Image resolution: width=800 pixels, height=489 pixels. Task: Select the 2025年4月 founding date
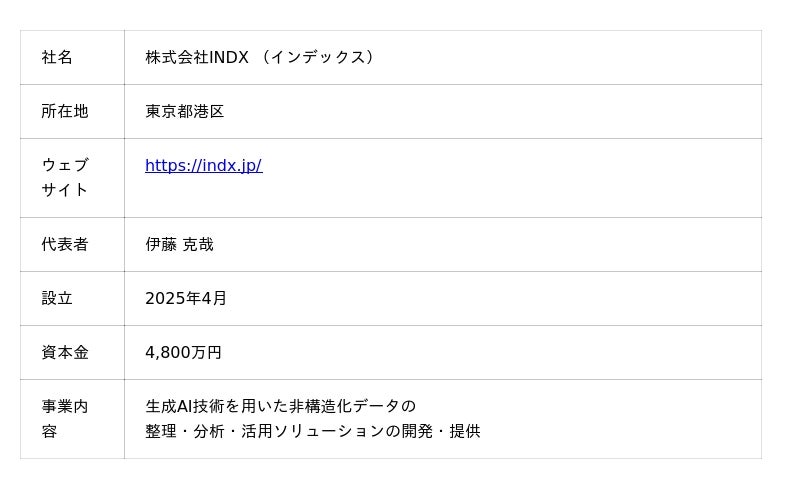(x=186, y=299)
